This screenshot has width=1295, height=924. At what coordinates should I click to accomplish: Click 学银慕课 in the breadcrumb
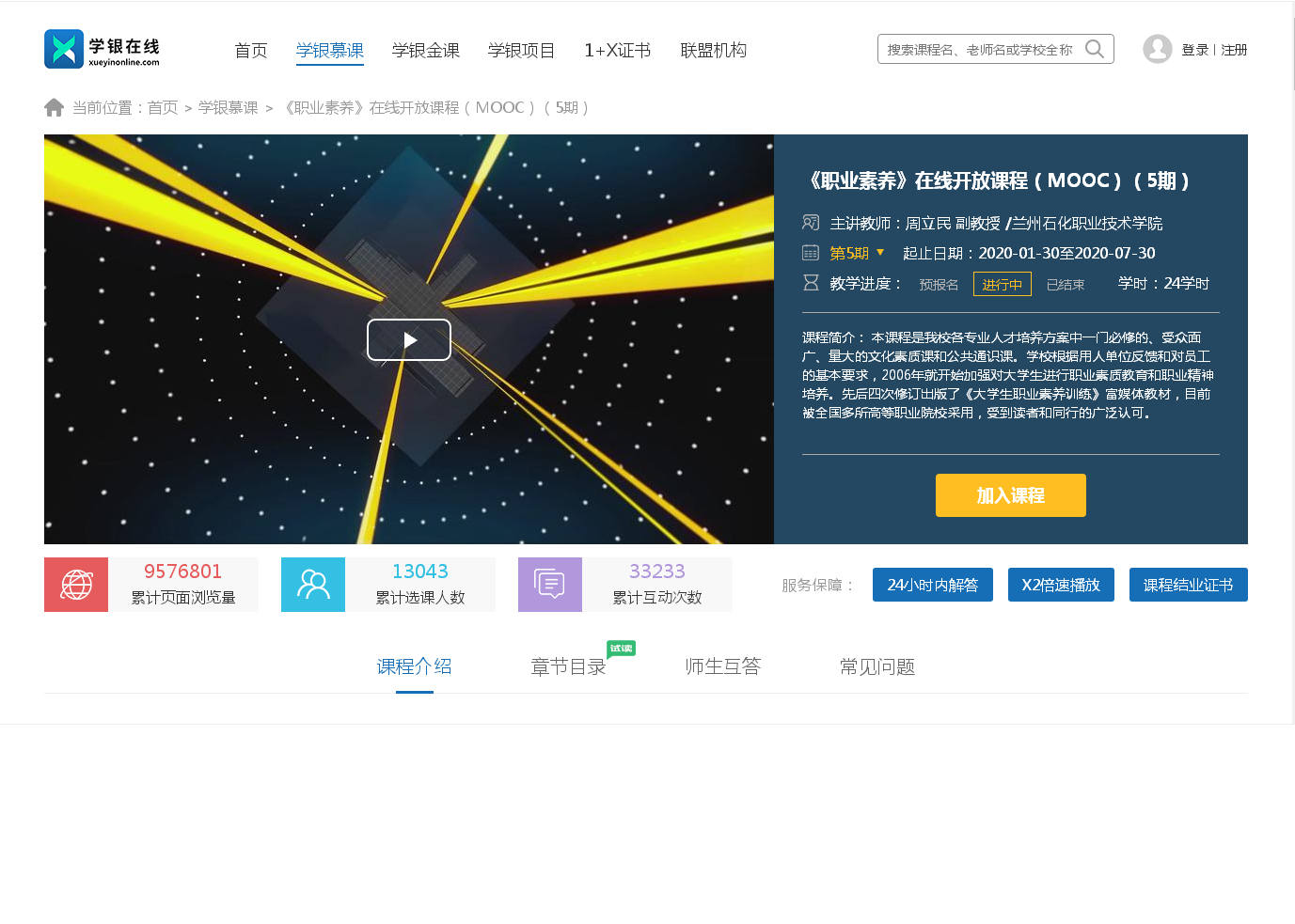(x=229, y=108)
